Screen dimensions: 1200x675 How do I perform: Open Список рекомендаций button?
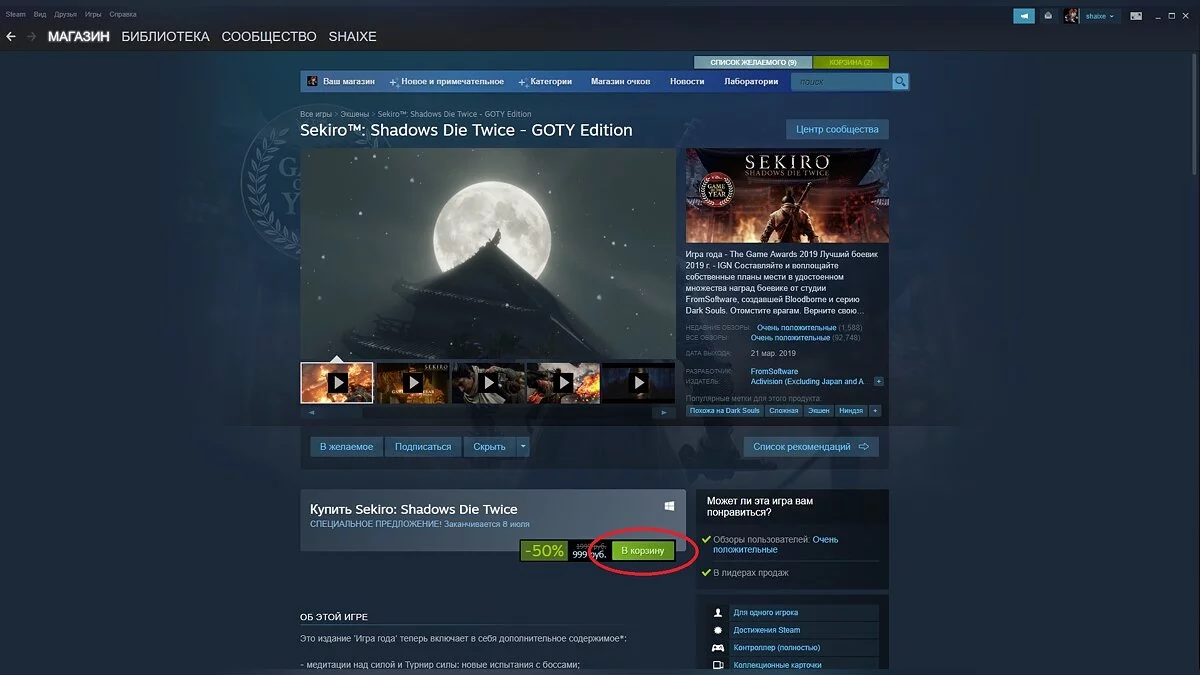click(811, 446)
